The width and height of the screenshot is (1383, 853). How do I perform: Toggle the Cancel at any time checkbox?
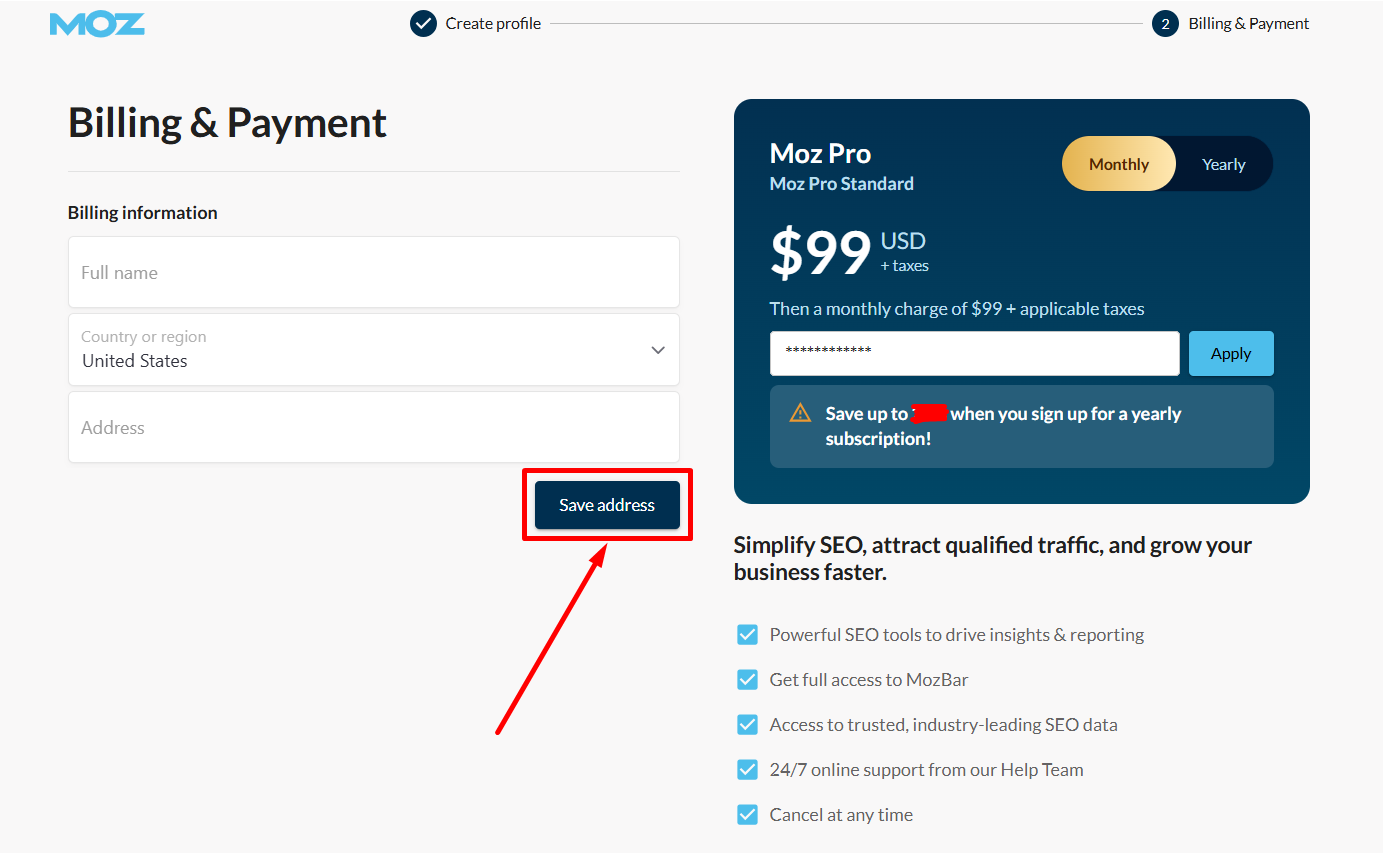pyautogui.click(x=747, y=814)
